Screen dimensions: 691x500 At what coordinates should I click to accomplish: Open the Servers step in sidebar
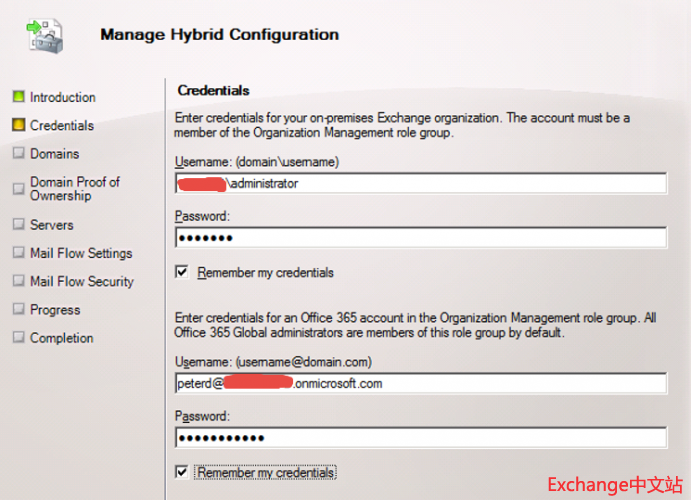click(x=52, y=226)
